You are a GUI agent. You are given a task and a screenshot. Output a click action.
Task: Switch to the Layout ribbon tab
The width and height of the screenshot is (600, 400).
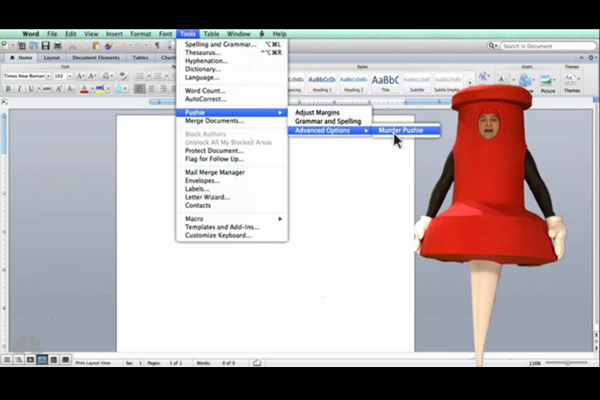point(50,58)
